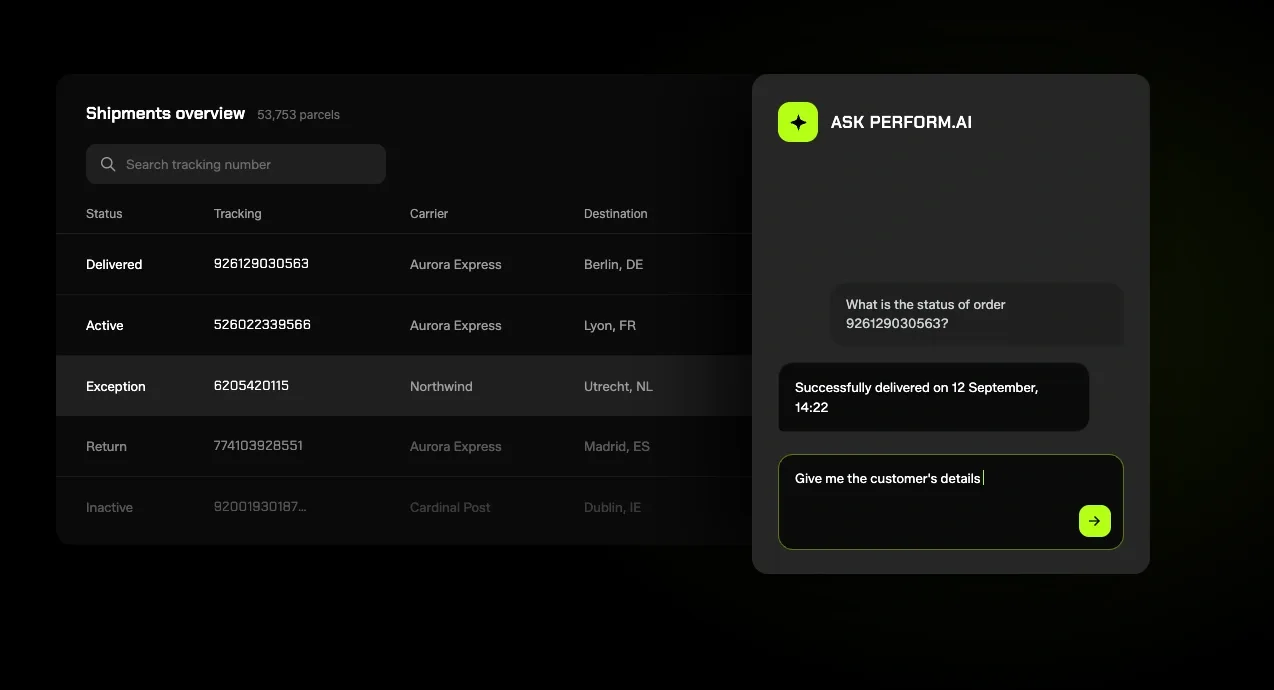The image size is (1274, 690).
Task: Select the Active status cell
Action: 105,326
